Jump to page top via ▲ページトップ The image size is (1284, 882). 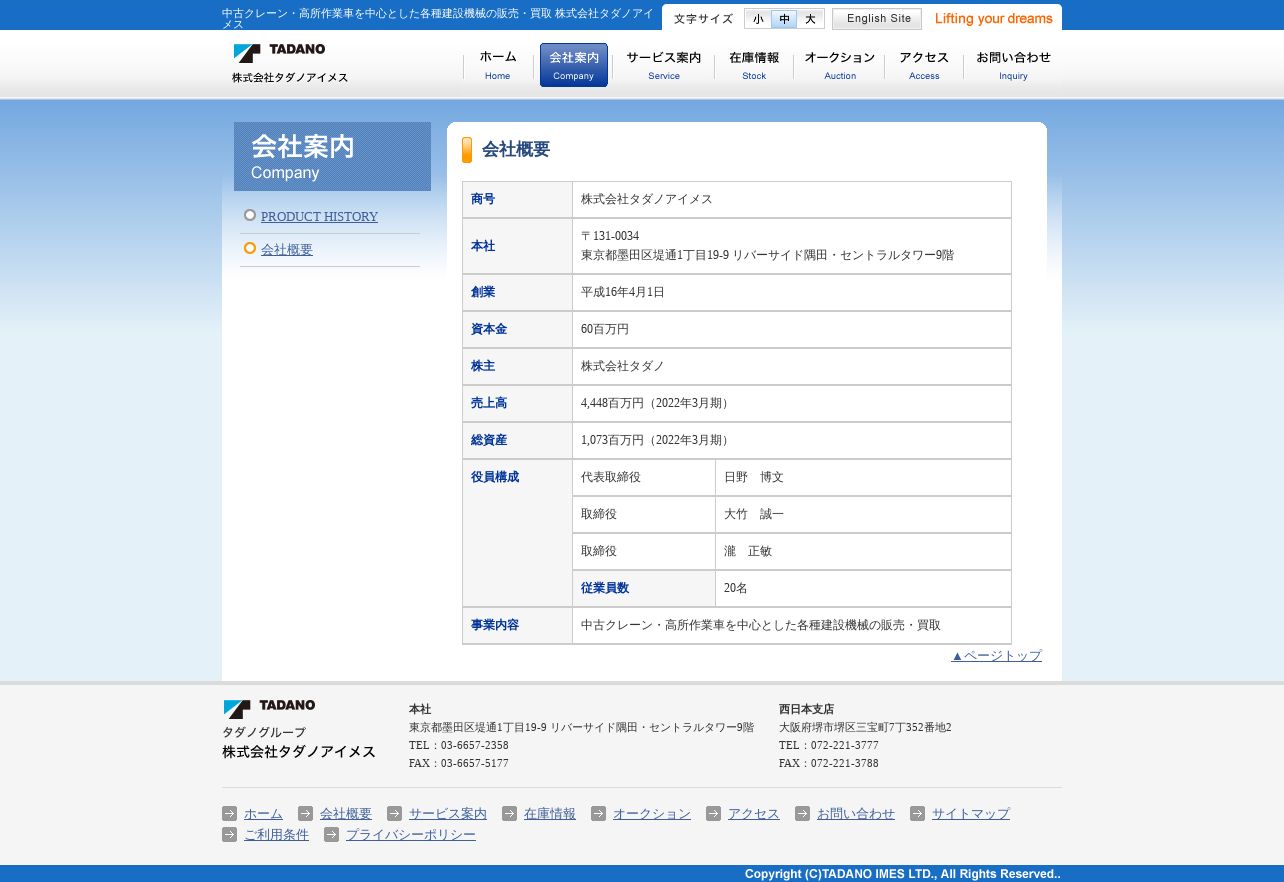[x=996, y=656]
